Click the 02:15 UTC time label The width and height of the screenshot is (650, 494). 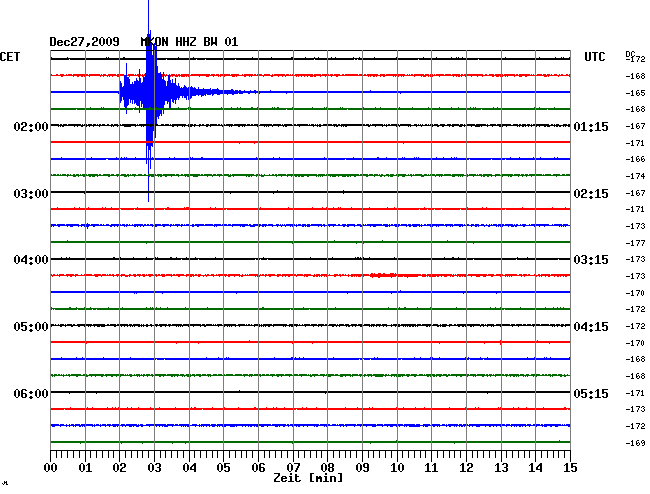point(591,194)
